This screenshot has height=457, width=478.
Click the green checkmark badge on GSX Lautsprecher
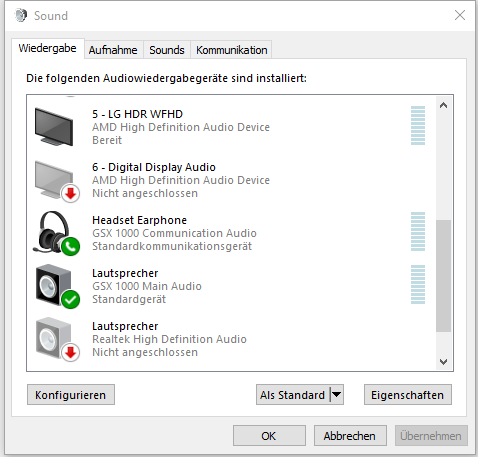tap(70, 299)
